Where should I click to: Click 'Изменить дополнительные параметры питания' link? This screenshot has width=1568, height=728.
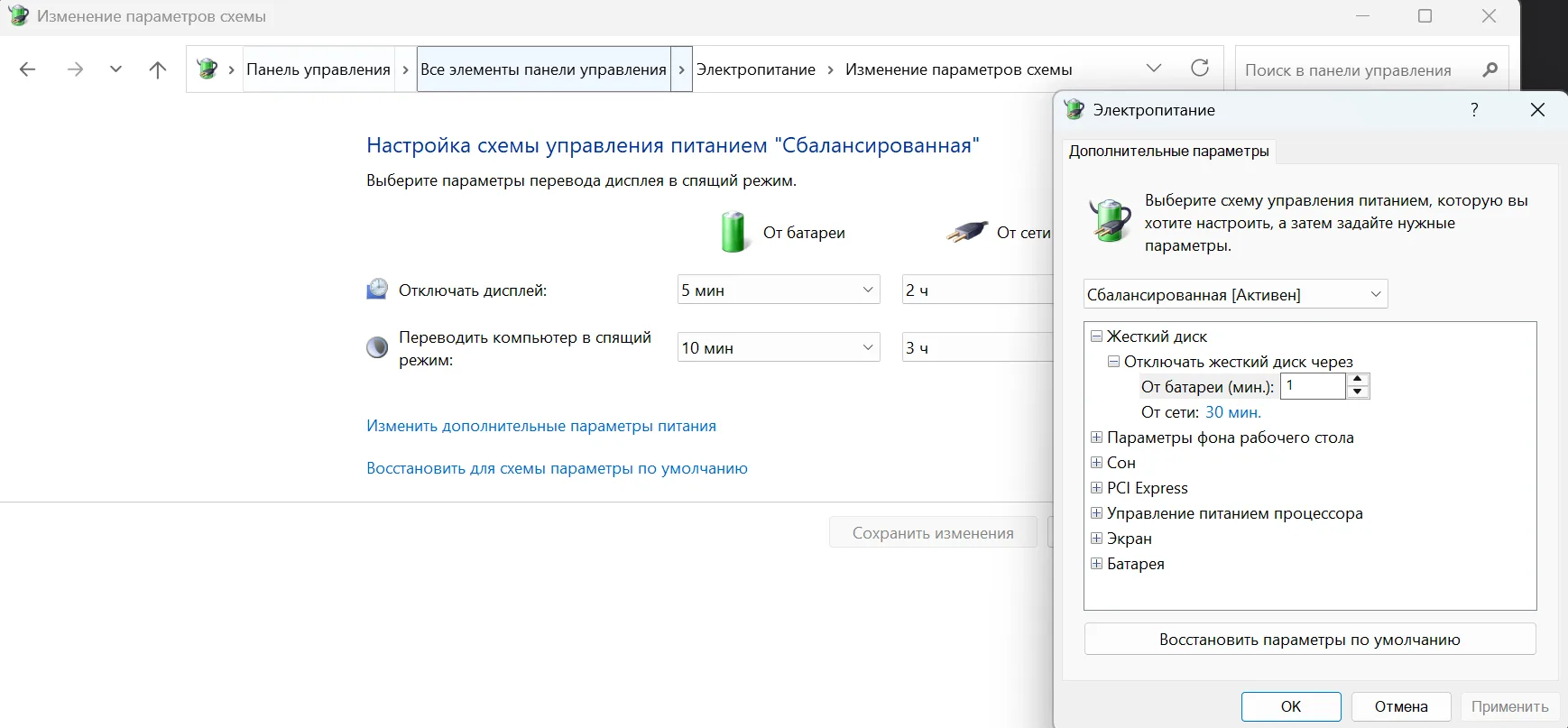pyautogui.click(x=541, y=426)
